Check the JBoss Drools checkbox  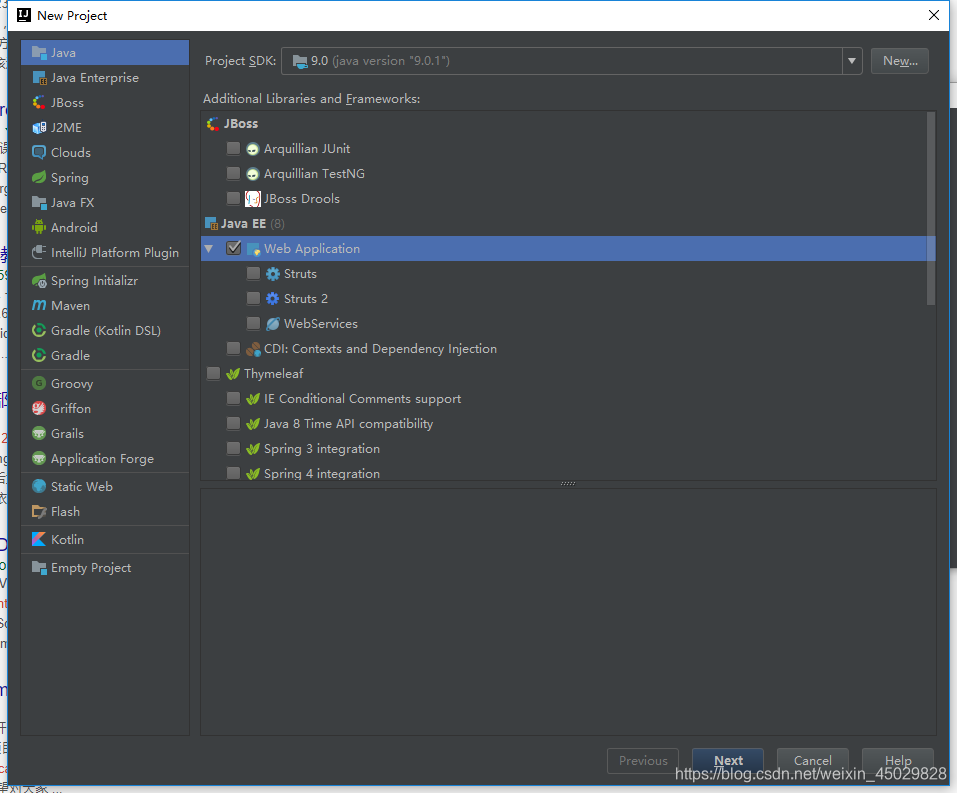(233, 198)
